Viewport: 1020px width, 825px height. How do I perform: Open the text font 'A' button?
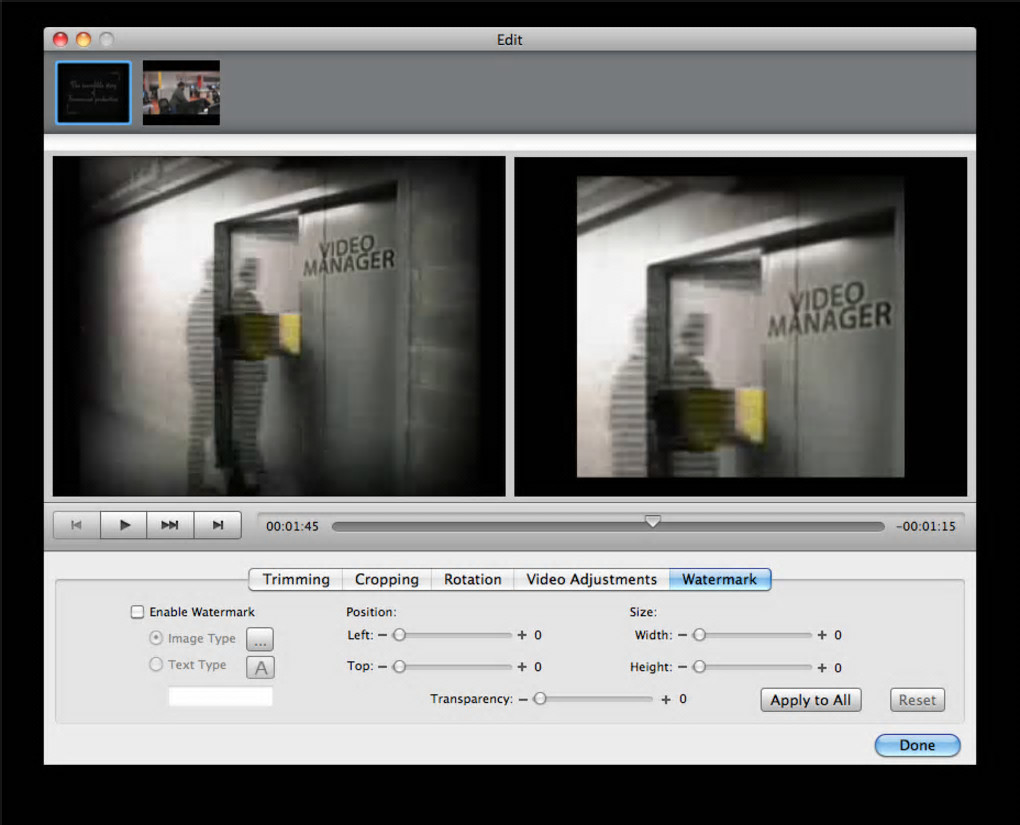[260, 668]
